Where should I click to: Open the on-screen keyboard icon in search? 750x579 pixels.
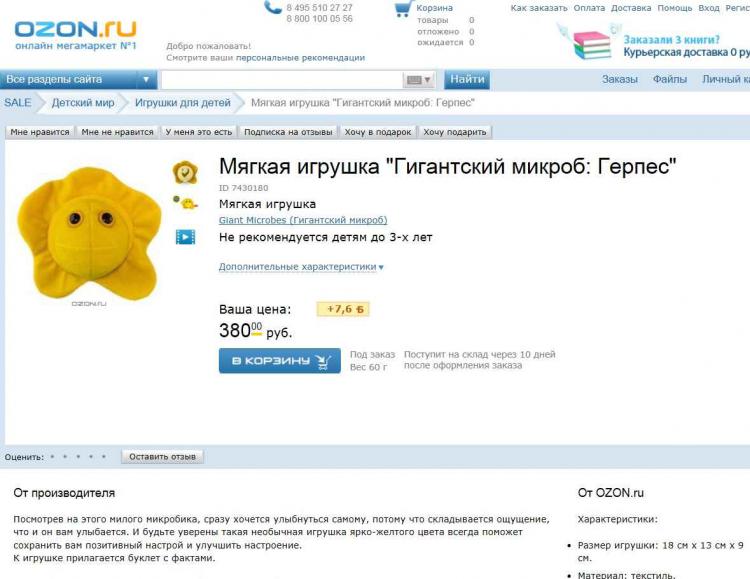tap(419, 80)
